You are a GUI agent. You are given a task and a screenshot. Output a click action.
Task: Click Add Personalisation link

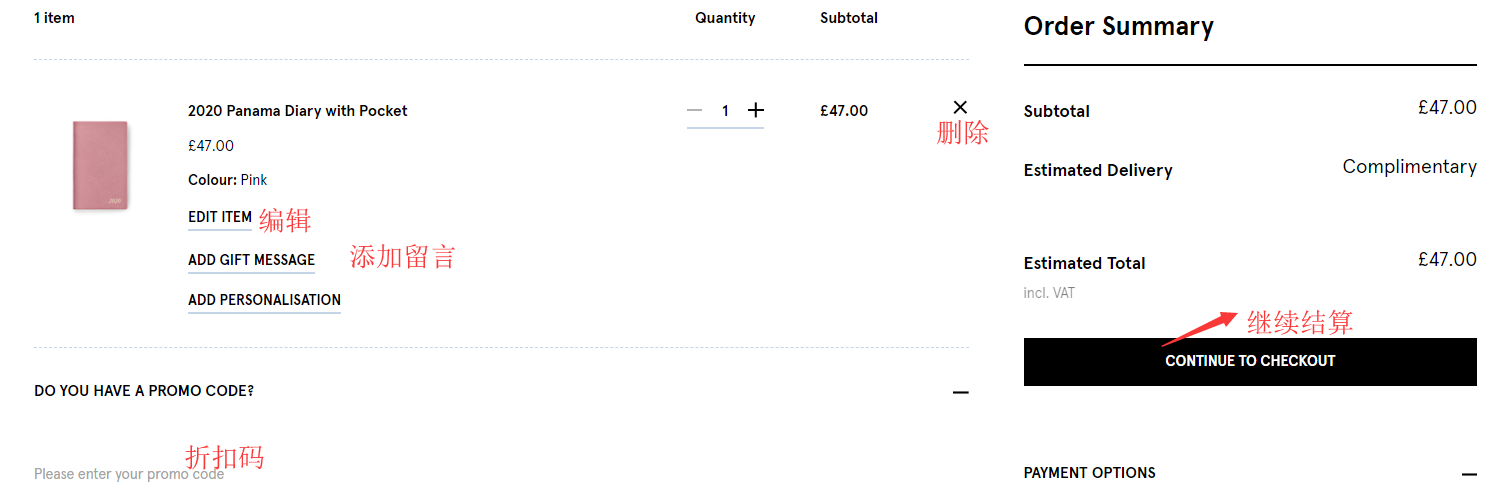[x=264, y=300]
